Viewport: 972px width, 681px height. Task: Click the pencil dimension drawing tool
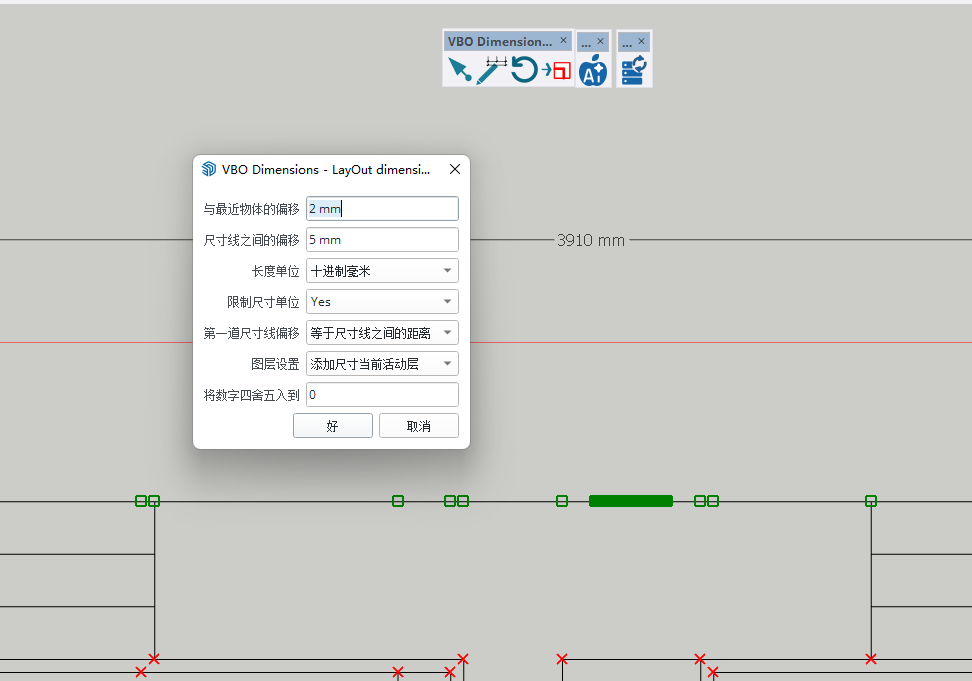[x=490, y=70]
